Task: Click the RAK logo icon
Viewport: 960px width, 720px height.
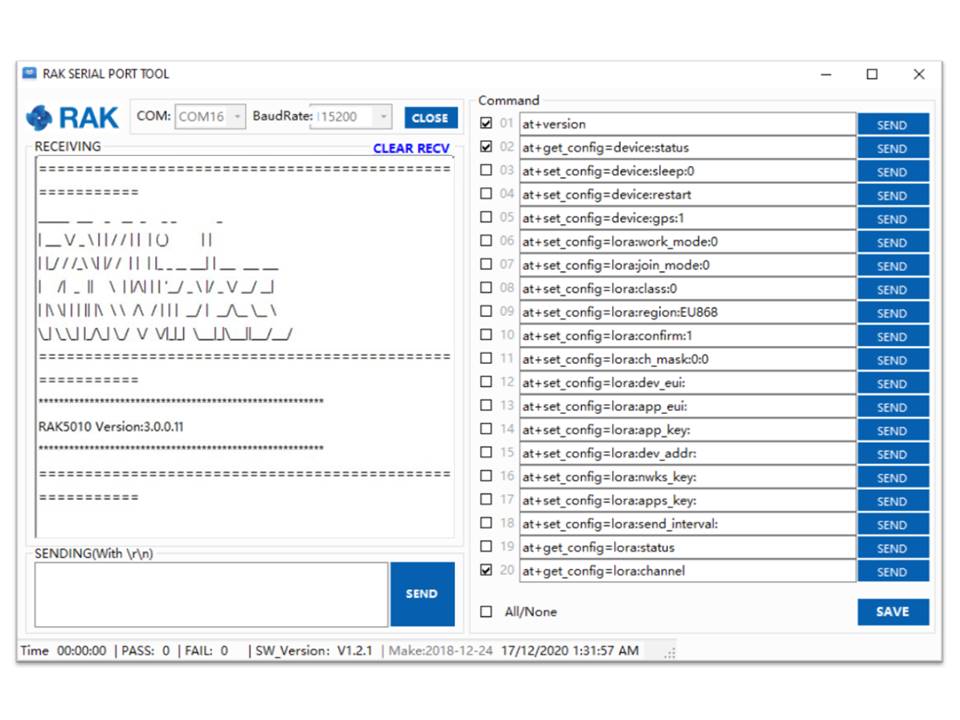Action: (x=39, y=118)
